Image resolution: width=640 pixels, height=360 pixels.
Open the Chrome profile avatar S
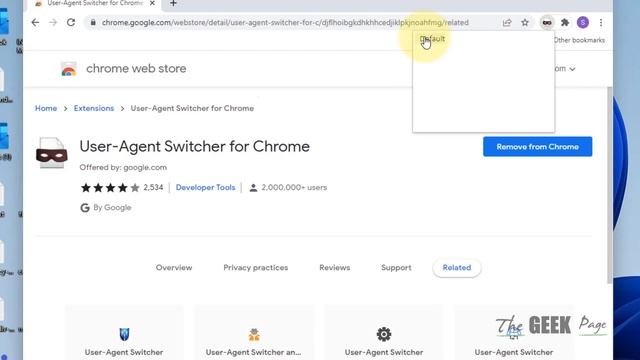coord(583,22)
